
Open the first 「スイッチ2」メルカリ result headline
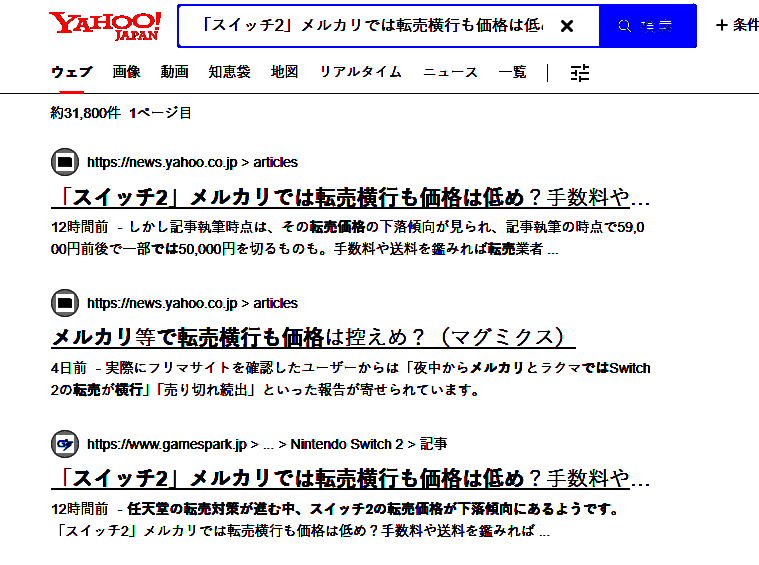tap(350, 195)
